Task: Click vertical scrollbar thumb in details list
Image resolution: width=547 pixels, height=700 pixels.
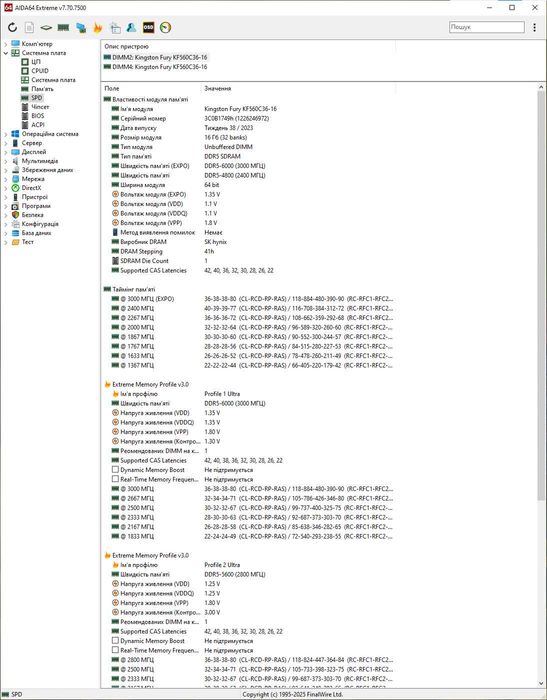Action: [x=541, y=297]
